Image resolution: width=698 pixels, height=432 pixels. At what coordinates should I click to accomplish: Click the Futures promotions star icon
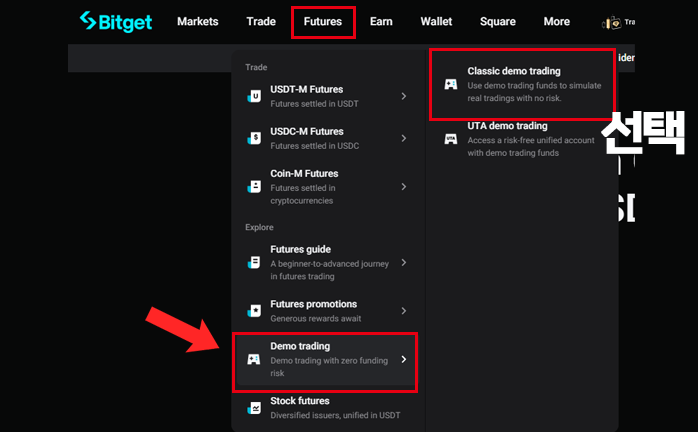pyautogui.click(x=254, y=310)
